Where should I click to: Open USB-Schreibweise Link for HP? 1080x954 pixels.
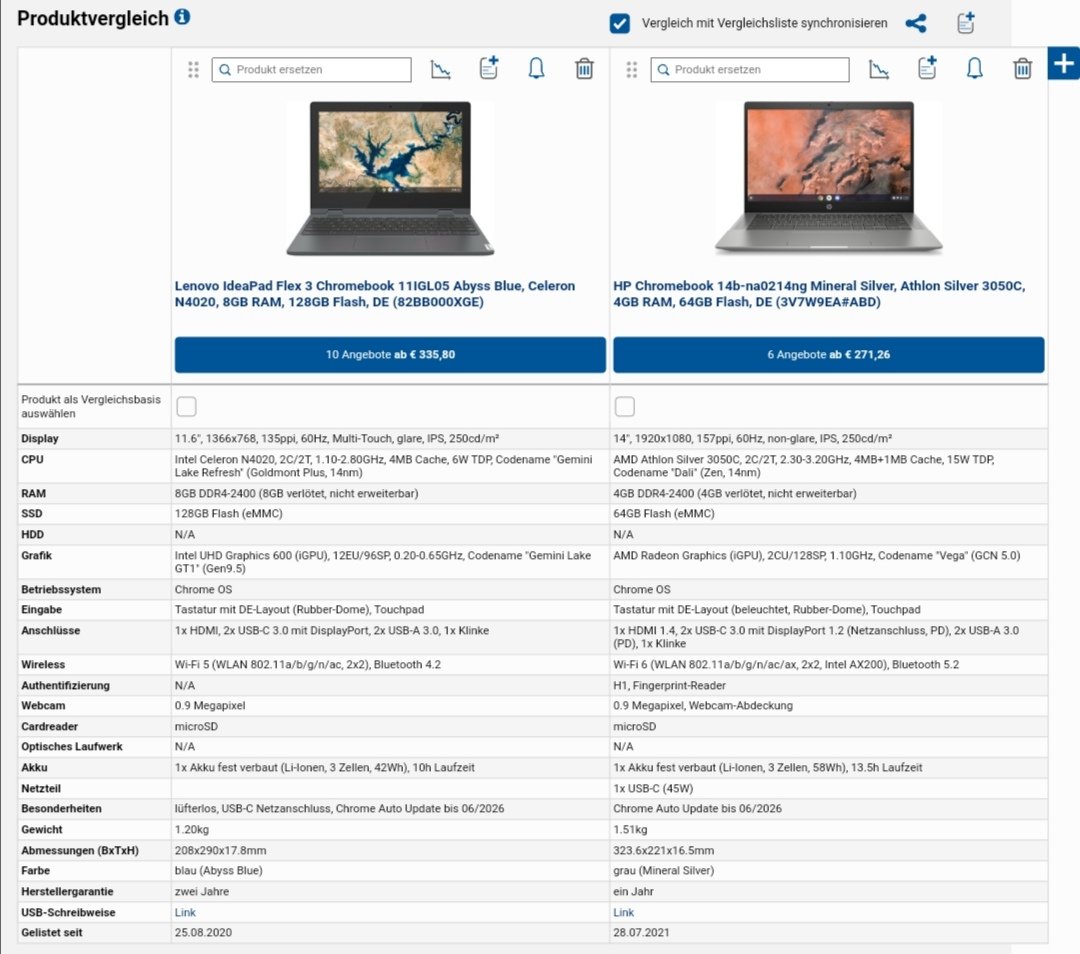pos(623,912)
